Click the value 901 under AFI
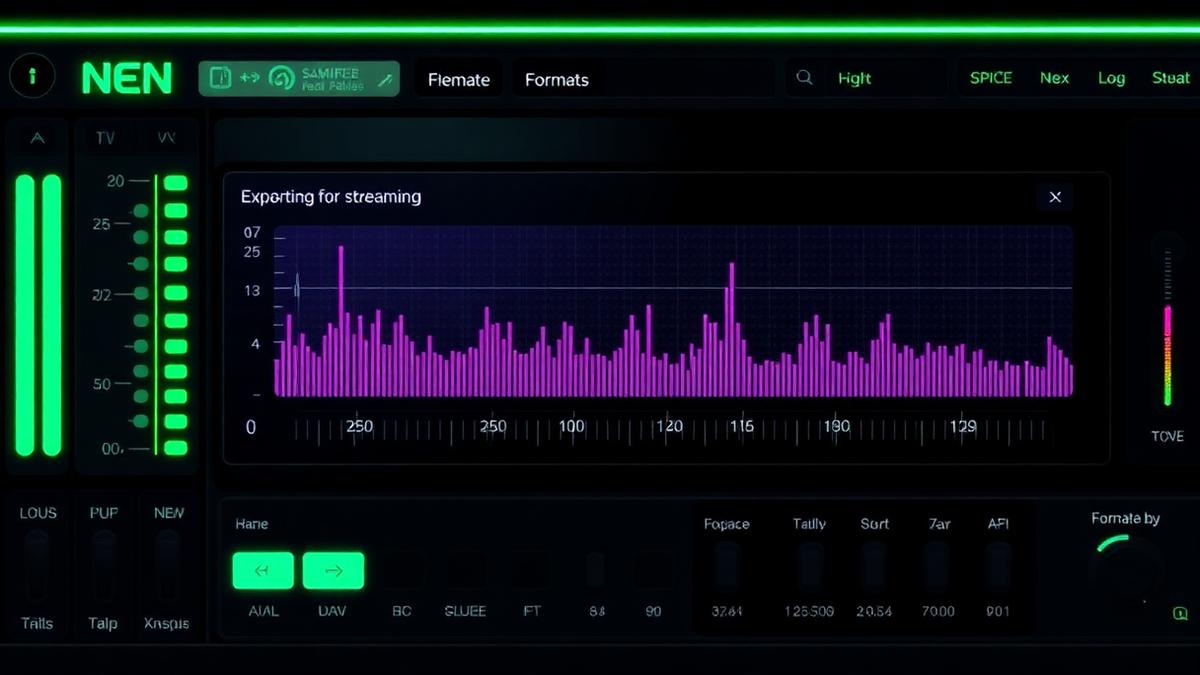Viewport: 1200px width, 675px height. pos(998,611)
